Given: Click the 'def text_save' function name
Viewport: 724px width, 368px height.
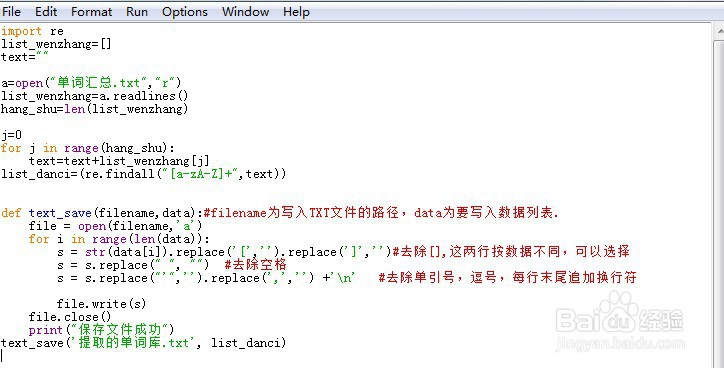Looking at the screenshot, I should click(x=60, y=213).
